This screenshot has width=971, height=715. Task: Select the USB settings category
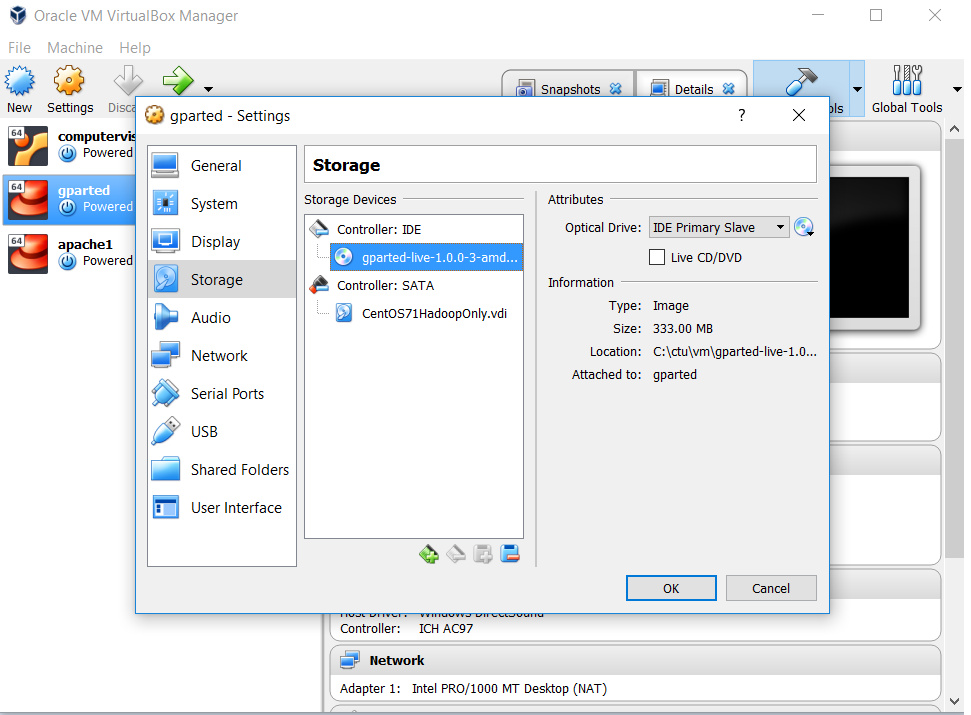click(222, 431)
